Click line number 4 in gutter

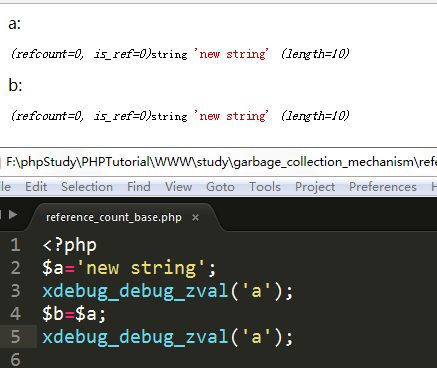(15, 314)
